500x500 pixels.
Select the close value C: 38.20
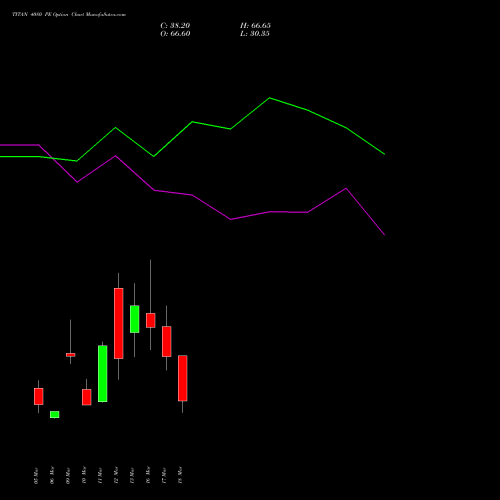coord(175,26)
